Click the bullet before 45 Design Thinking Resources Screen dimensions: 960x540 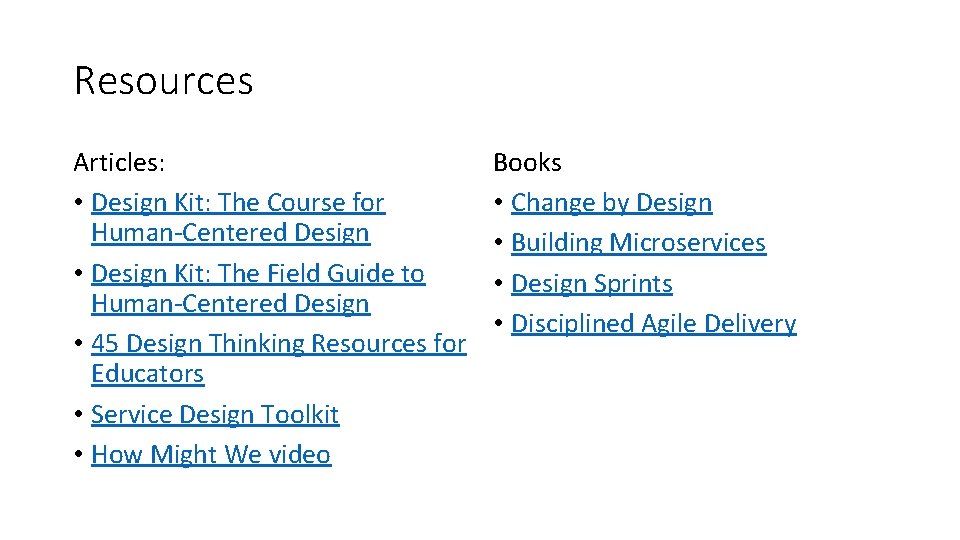click(x=78, y=345)
